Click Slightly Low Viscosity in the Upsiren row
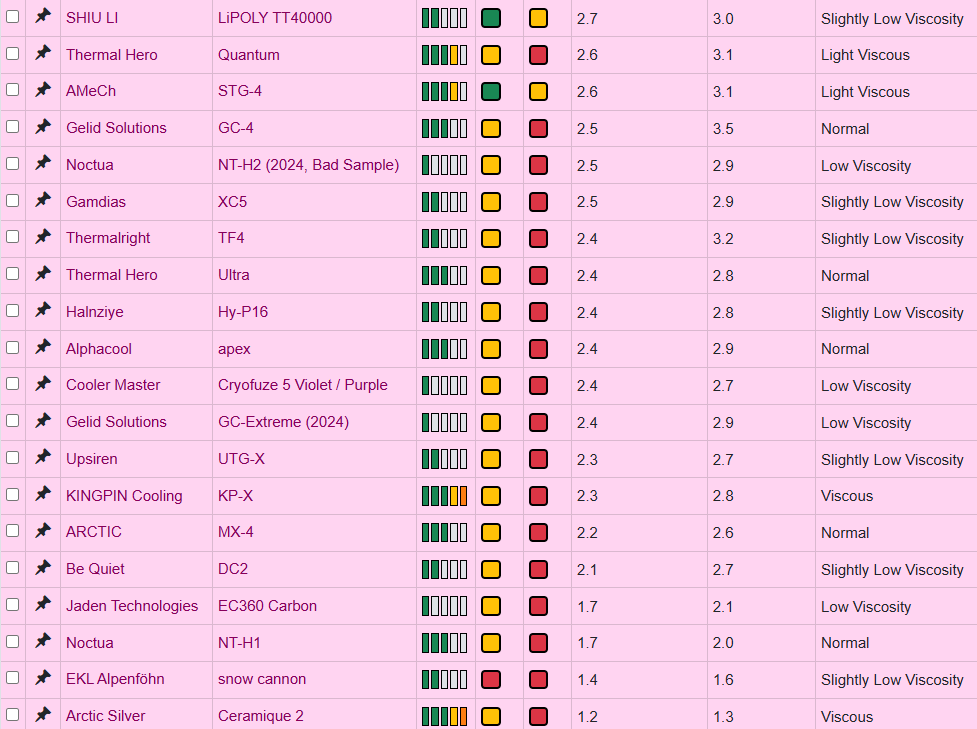 pyautogui.click(x=892, y=459)
